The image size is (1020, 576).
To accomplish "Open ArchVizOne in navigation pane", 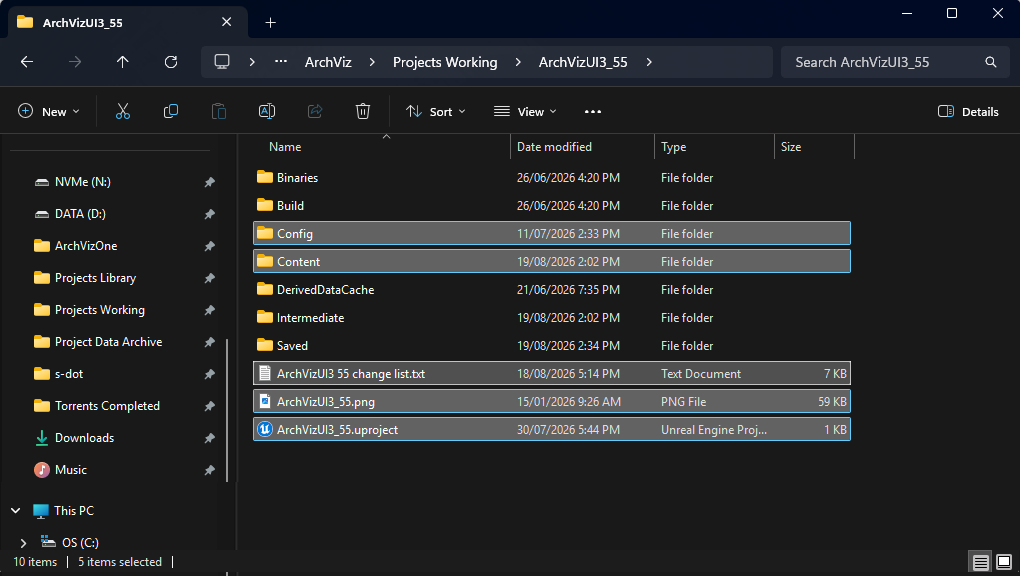I will tap(86, 246).
